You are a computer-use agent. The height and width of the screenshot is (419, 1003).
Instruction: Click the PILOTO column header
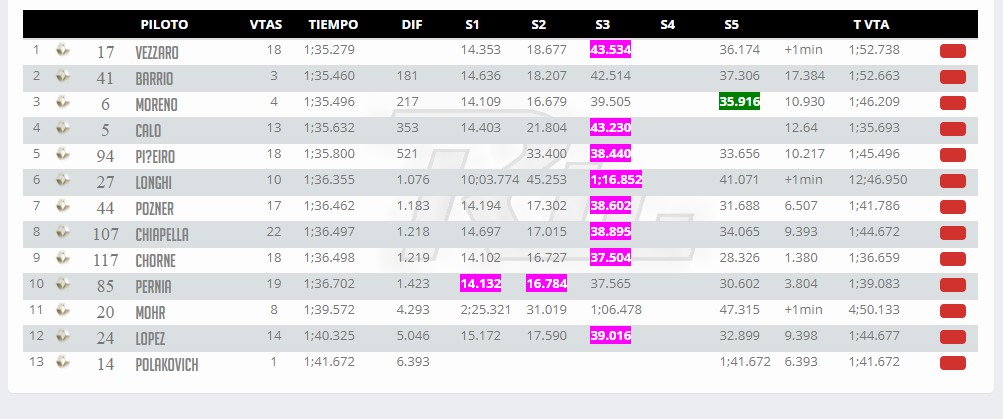(164, 25)
